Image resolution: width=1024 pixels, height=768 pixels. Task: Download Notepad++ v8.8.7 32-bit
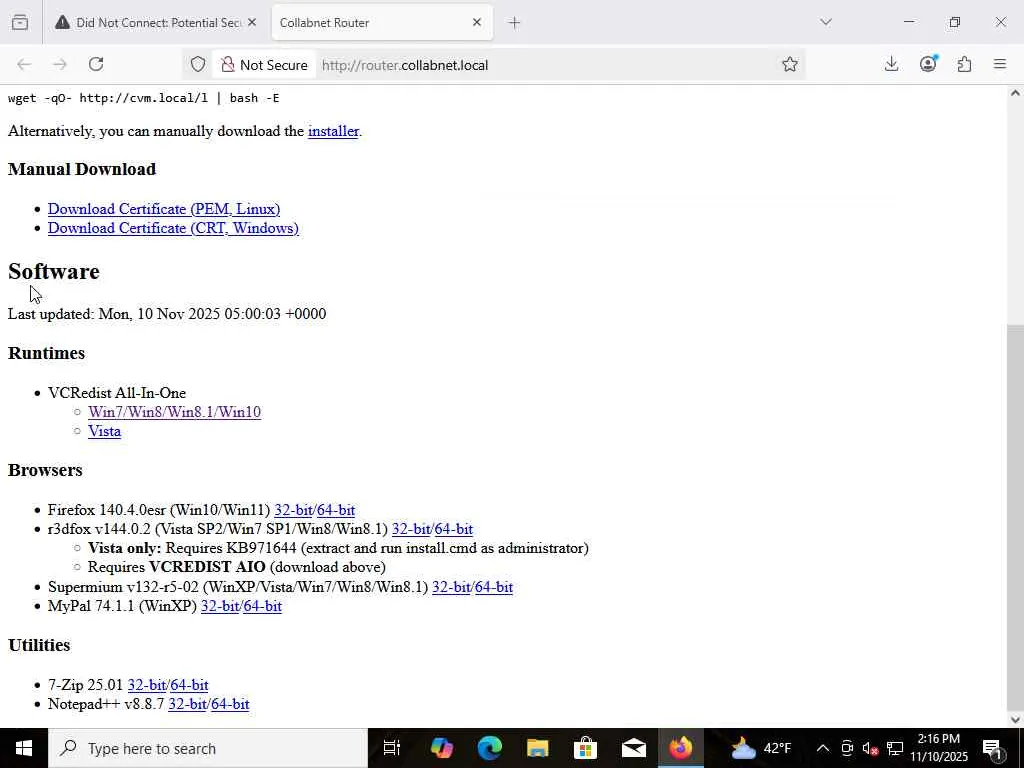coord(187,704)
